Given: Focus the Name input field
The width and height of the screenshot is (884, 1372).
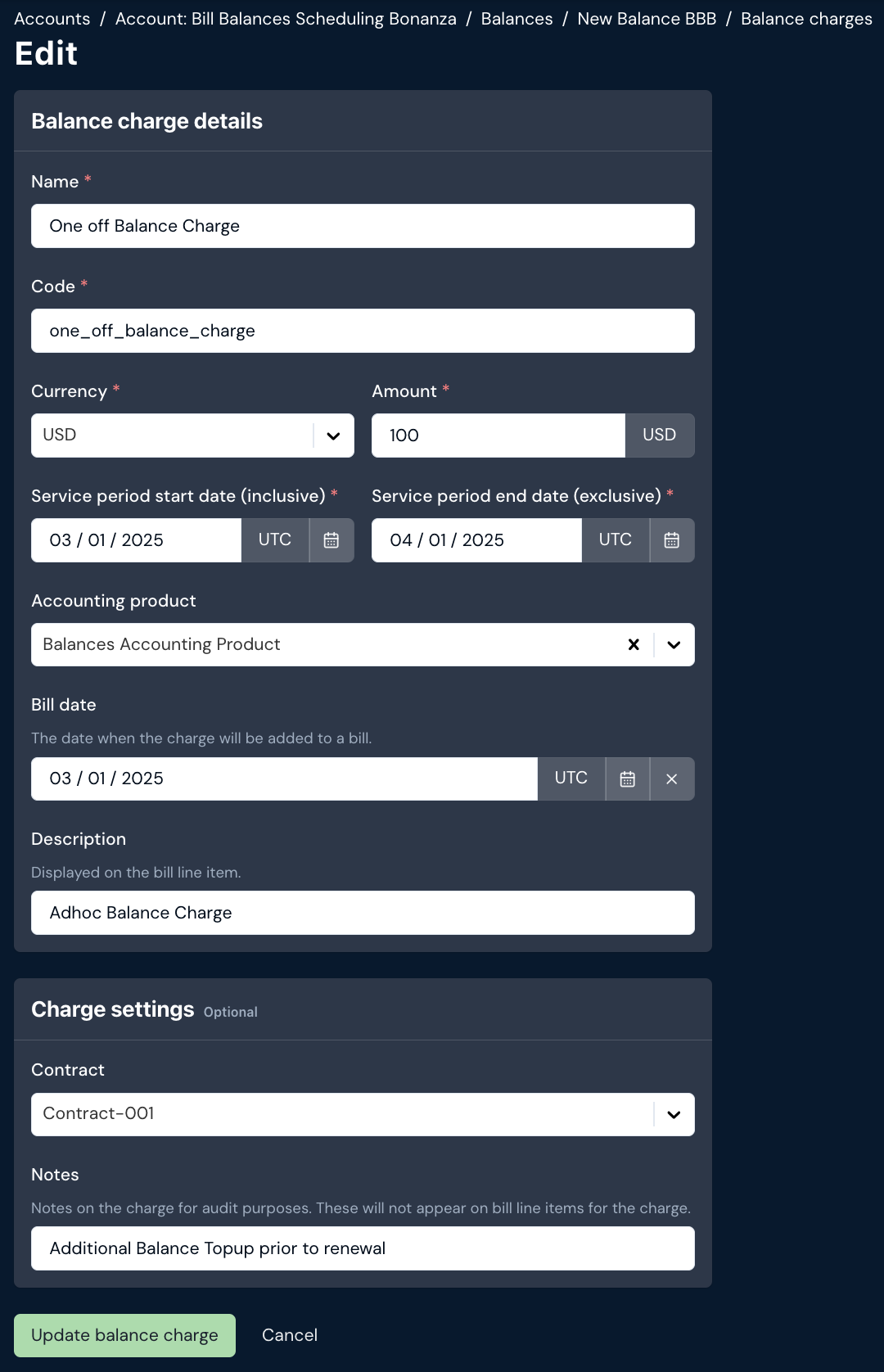Looking at the screenshot, I should pyautogui.click(x=363, y=226).
